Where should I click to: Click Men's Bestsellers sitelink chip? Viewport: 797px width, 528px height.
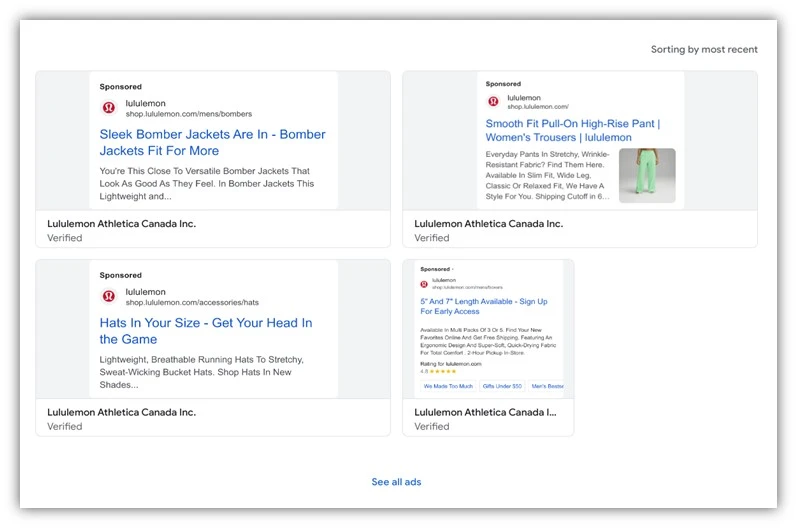546,386
